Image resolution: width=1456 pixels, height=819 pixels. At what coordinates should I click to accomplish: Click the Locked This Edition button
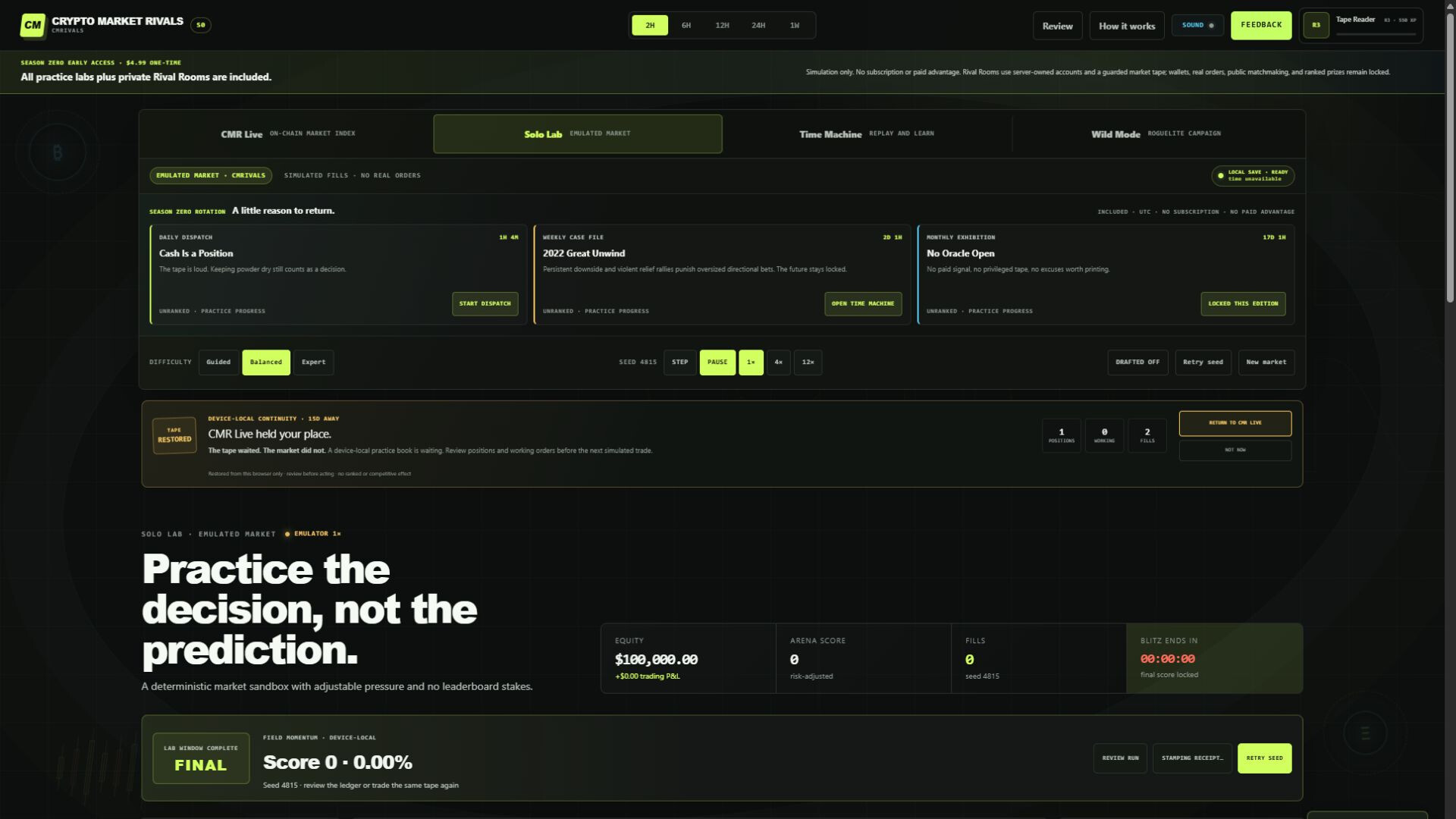[1243, 303]
